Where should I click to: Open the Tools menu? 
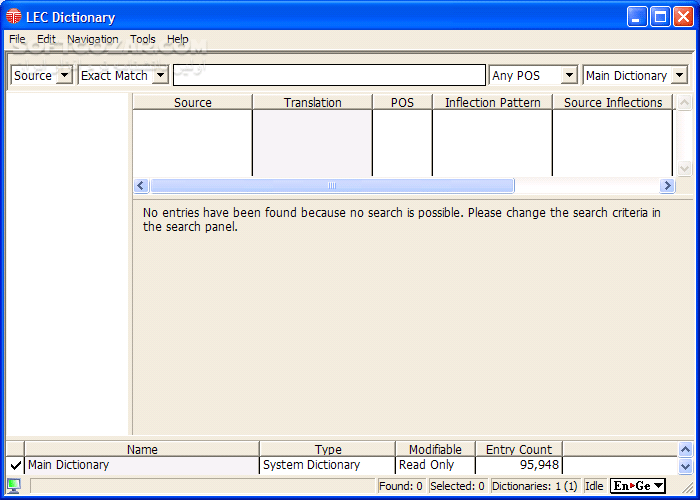(143, 39)
